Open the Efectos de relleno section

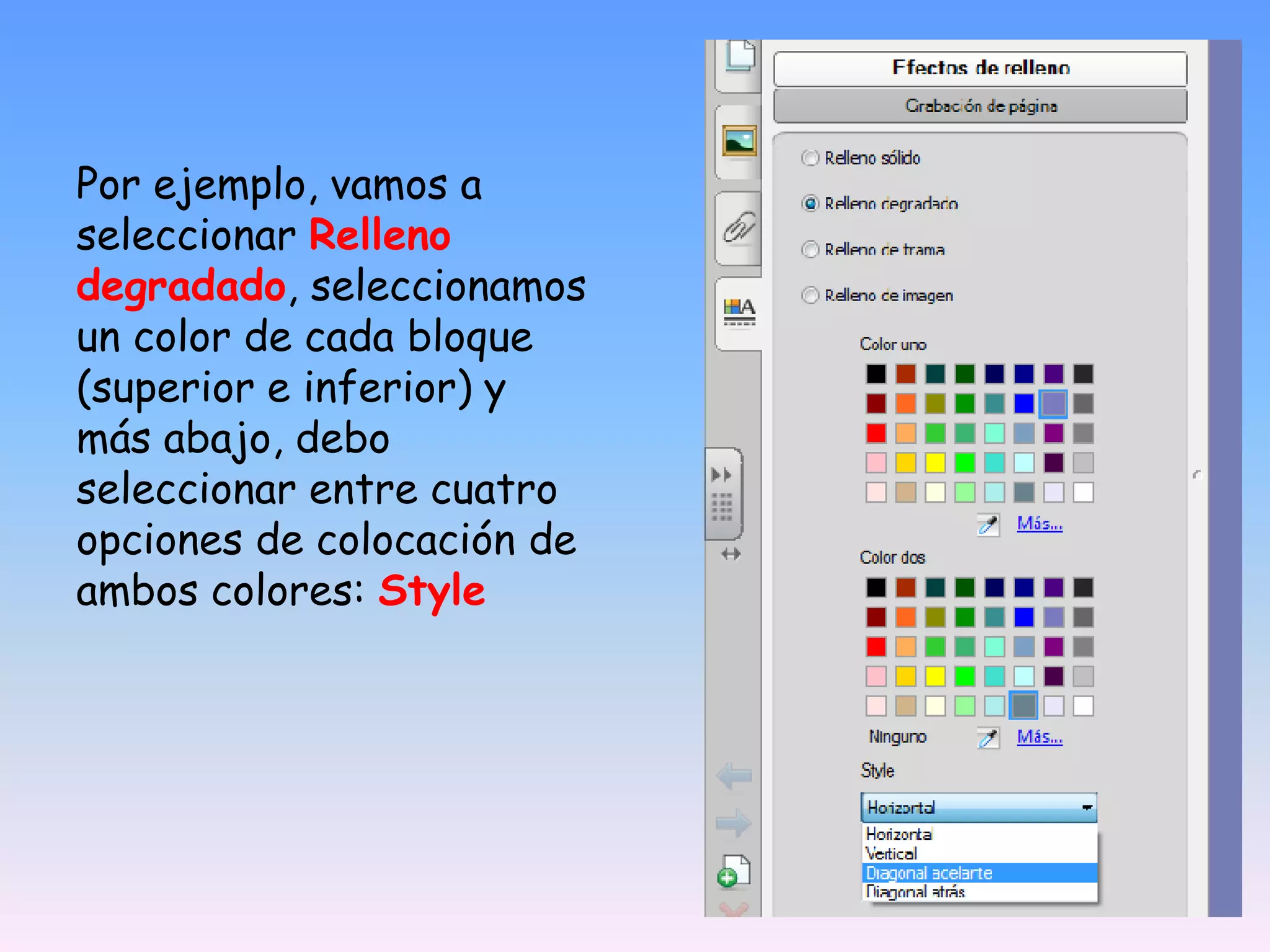(x=980, y=68)
